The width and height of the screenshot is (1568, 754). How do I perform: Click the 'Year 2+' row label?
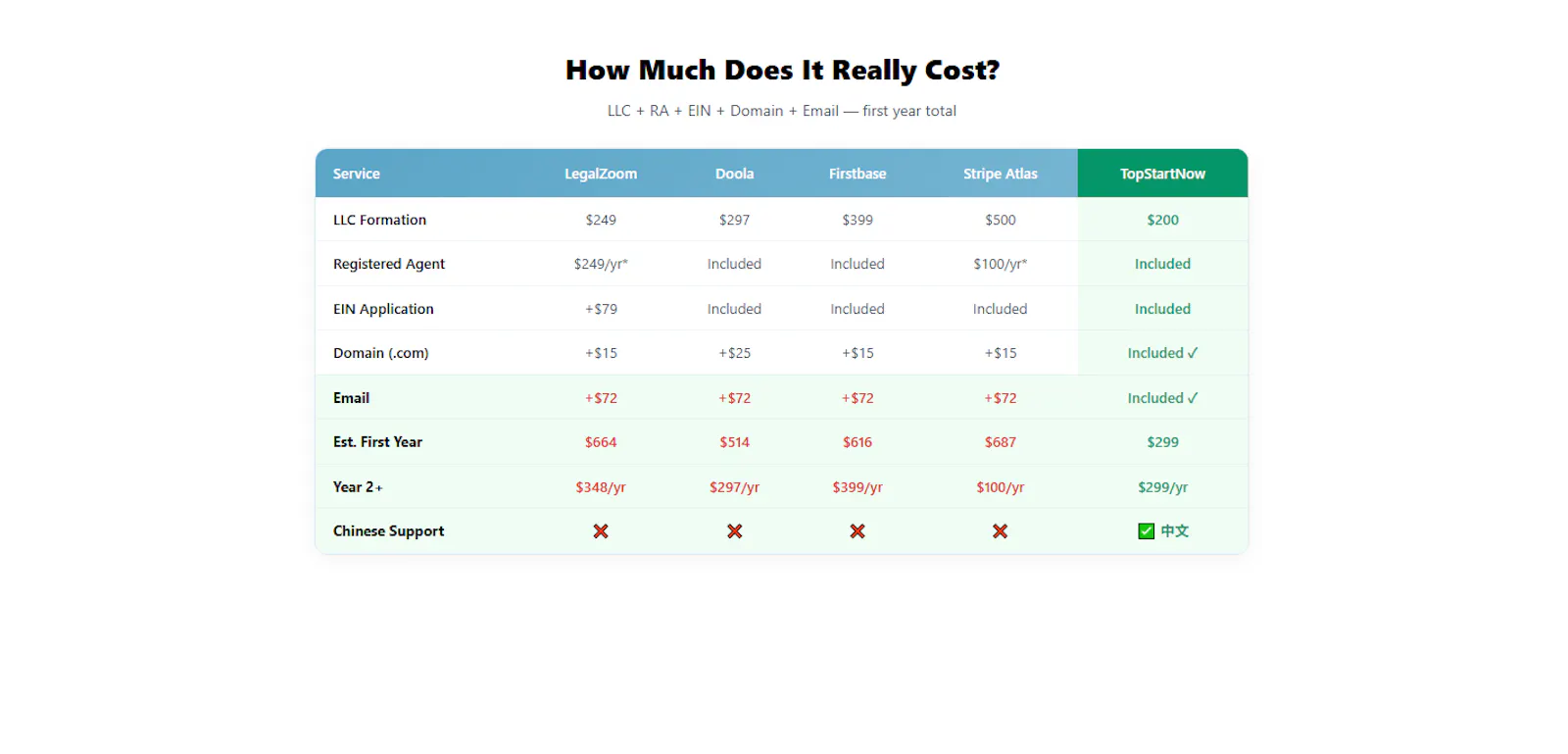[358, 487]
